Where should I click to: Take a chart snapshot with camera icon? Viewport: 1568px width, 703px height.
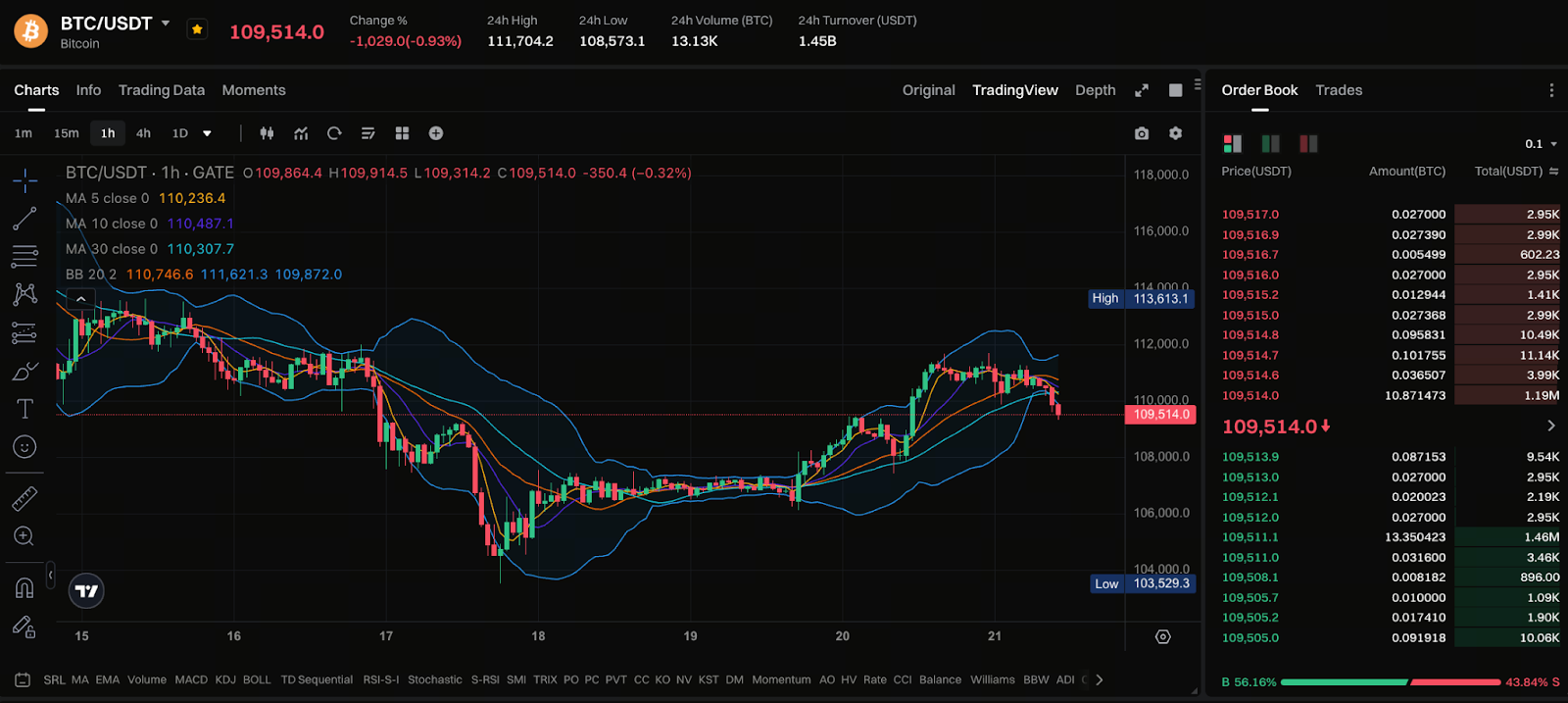(x=1142, y=133)
